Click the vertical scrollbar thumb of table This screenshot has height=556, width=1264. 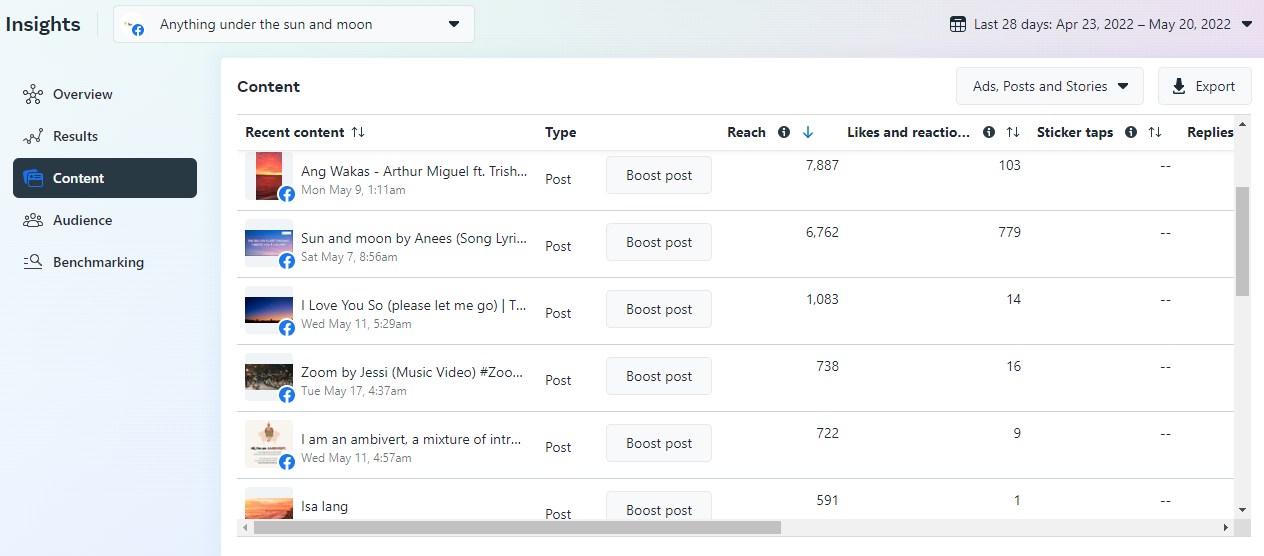tap(1242, 241)
